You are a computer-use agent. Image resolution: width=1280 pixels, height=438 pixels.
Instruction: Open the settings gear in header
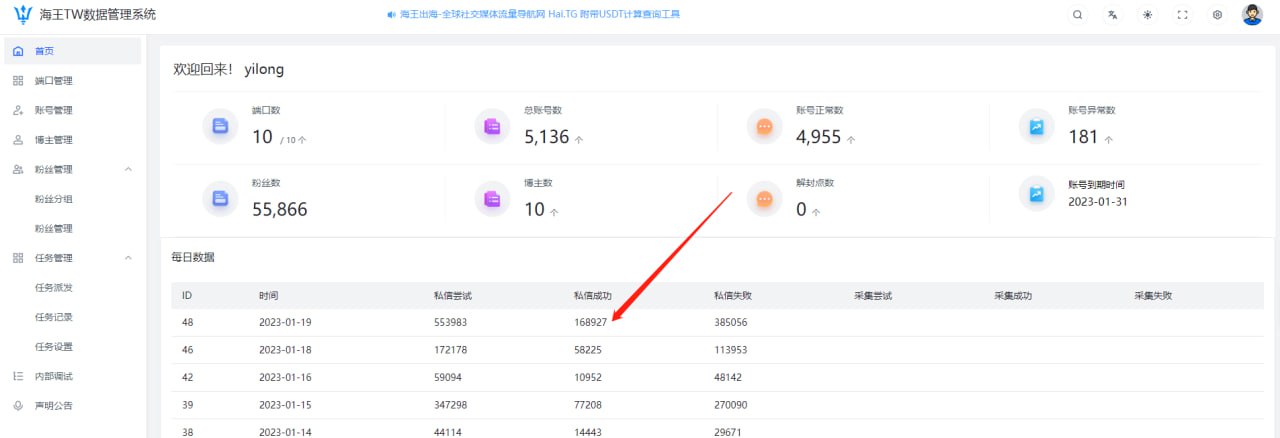(1217, 15)
